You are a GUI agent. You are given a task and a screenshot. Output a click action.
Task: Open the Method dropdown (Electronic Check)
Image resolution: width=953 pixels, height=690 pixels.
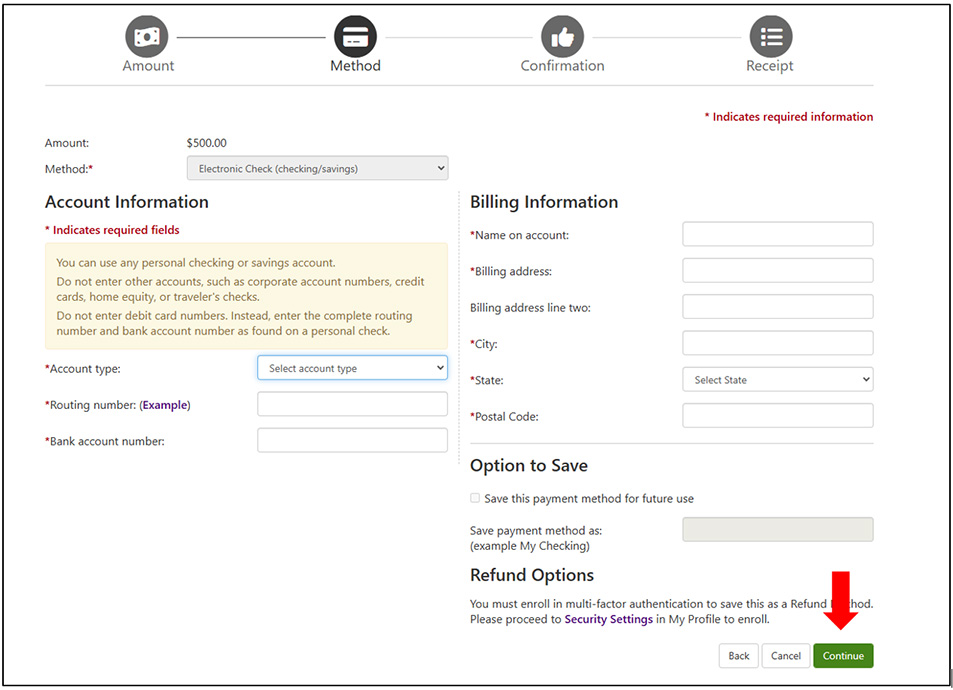[317, 168]
